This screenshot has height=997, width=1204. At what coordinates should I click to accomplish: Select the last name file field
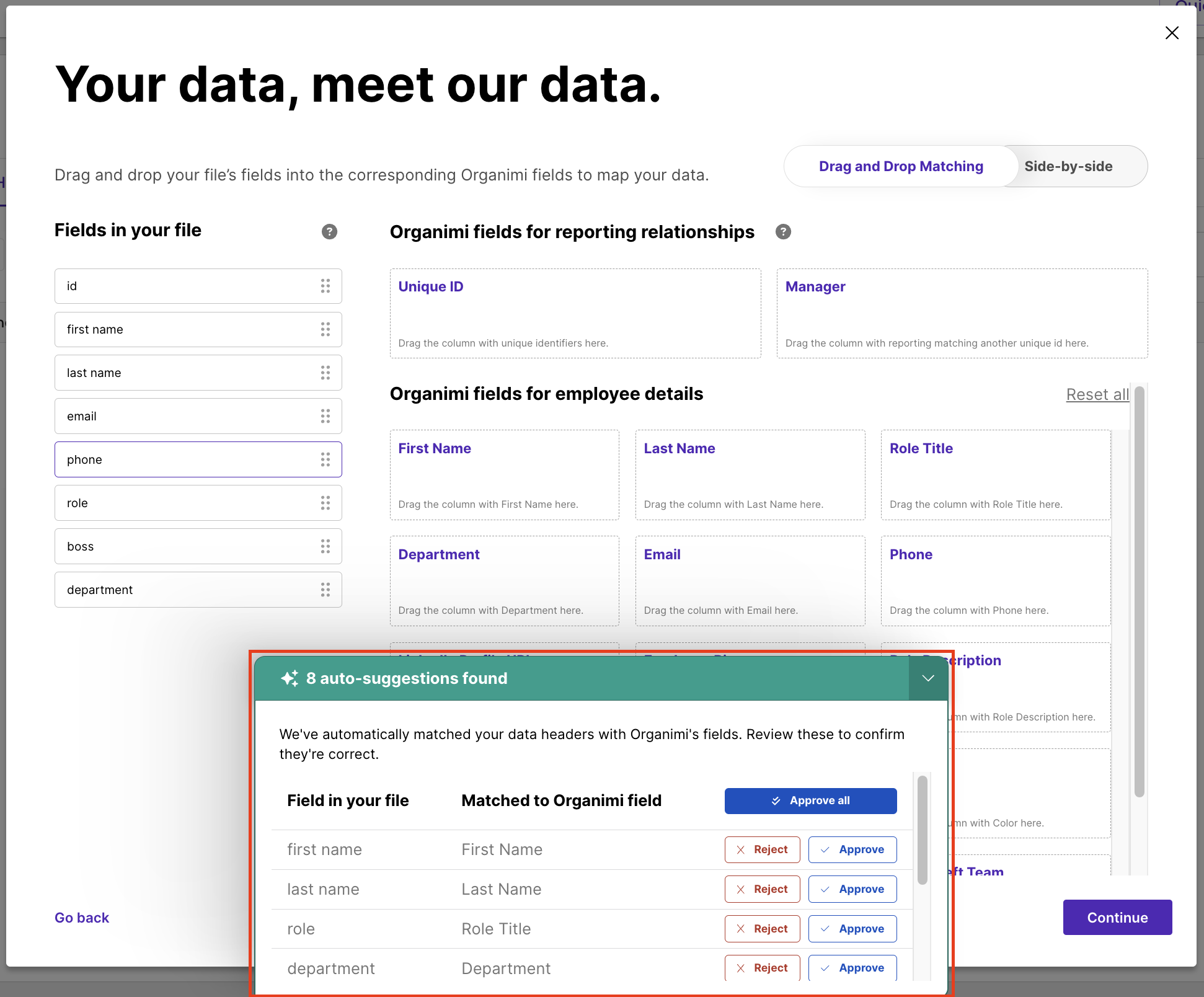[198, 373]
